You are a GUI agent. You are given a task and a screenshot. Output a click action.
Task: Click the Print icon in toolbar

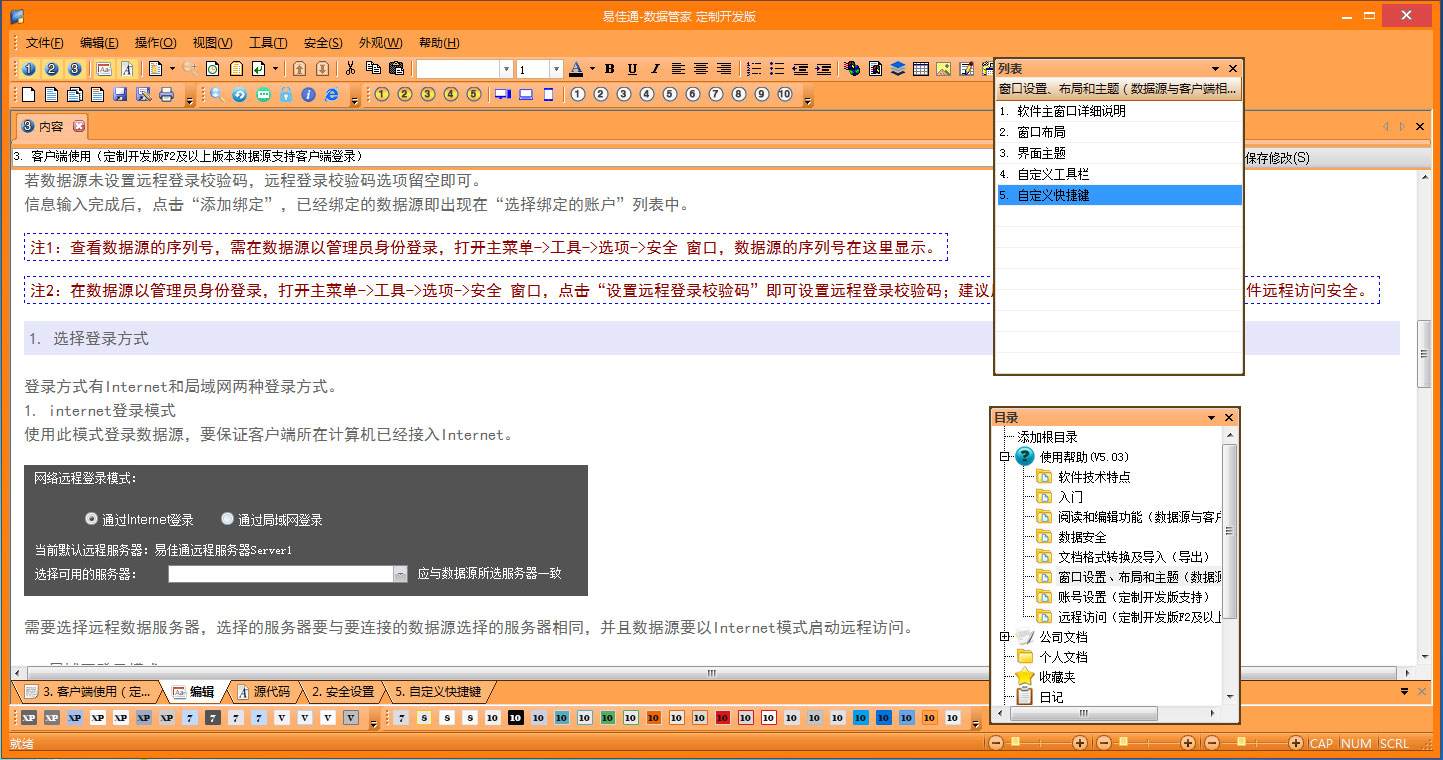[x=166, y=95]
